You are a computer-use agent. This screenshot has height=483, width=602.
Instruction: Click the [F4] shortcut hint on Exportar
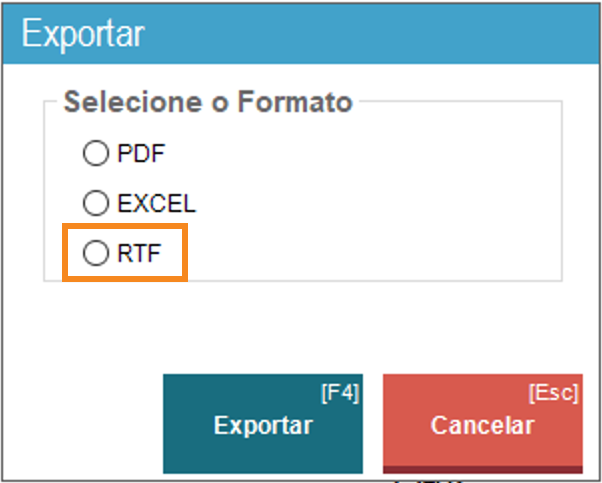click(x=340, y=393)
